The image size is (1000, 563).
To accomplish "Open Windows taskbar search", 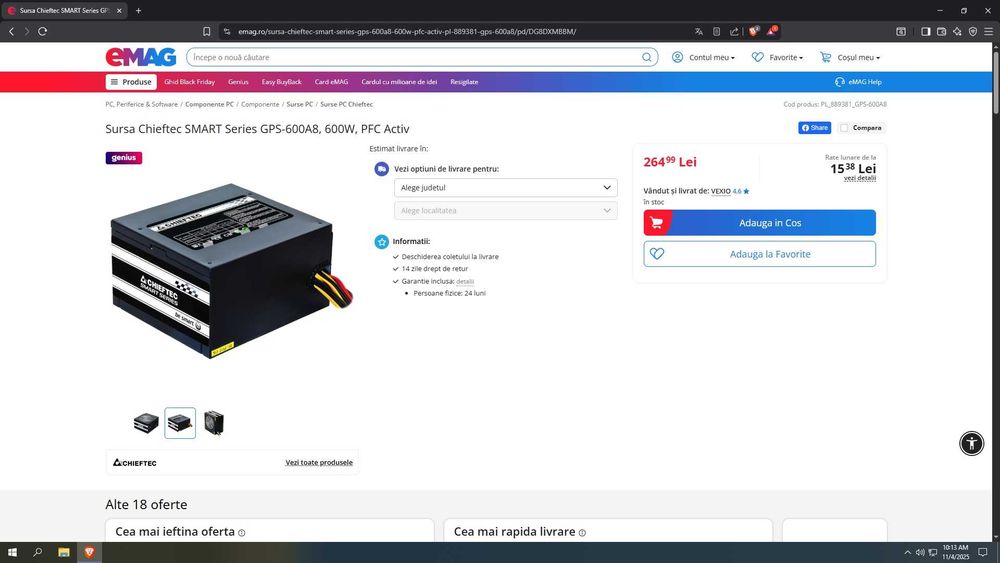I will point(38,552).
